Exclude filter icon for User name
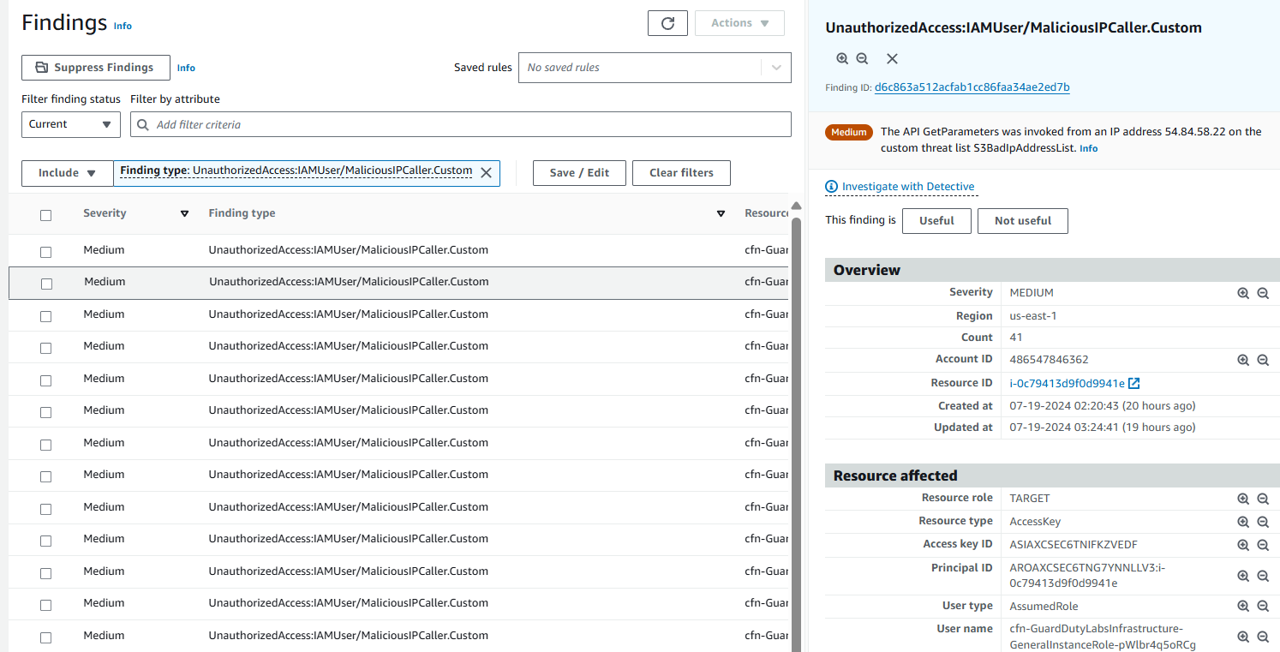1280x652 pixels. point(1263,636)
